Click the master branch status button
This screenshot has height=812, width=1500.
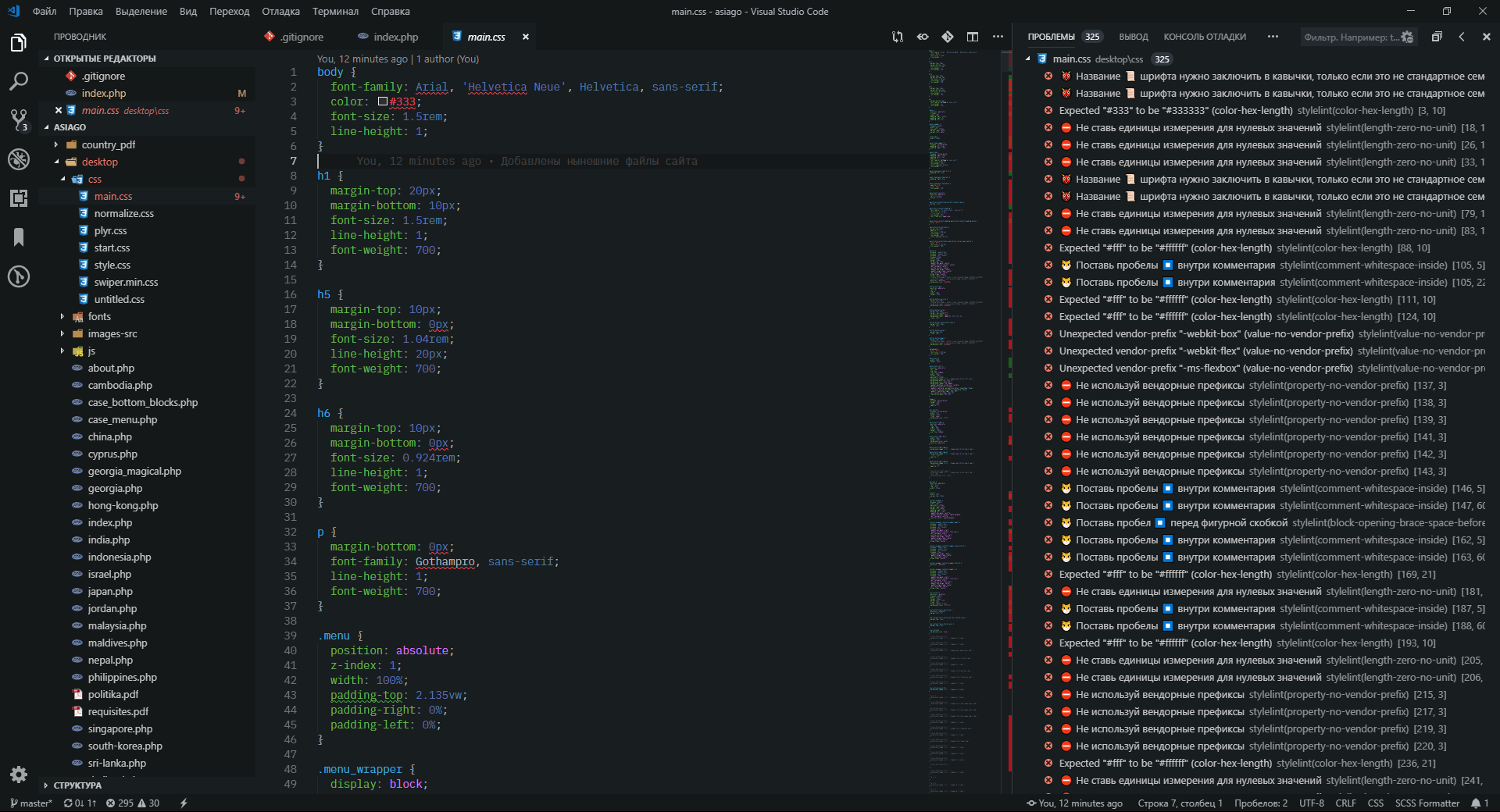(x=31, y=803)
